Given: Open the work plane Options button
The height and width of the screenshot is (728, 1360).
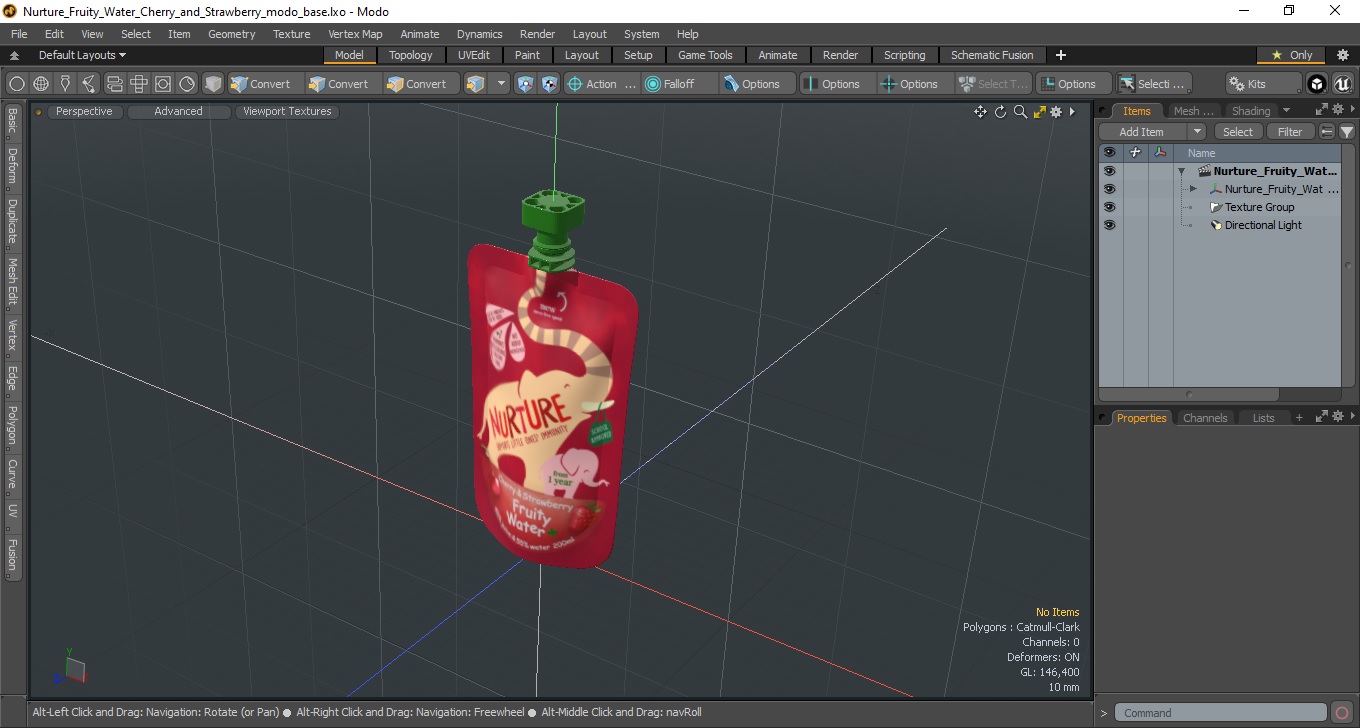Looking at the screenshot, I should [x=1074, y=84].
